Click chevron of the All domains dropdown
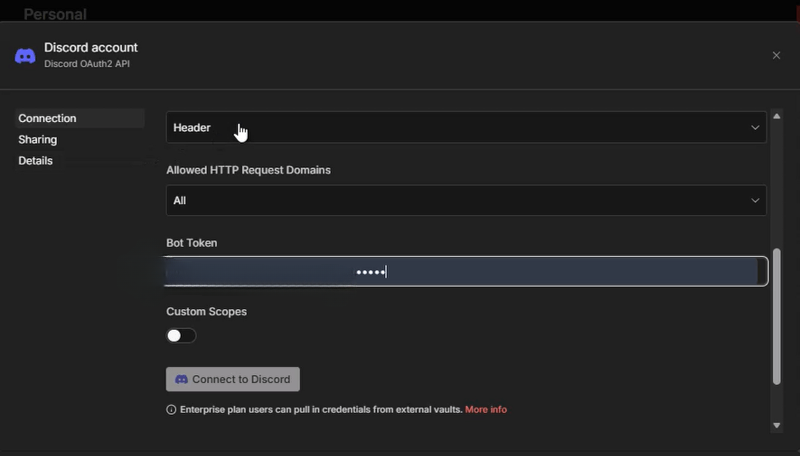 pos(755,200)
